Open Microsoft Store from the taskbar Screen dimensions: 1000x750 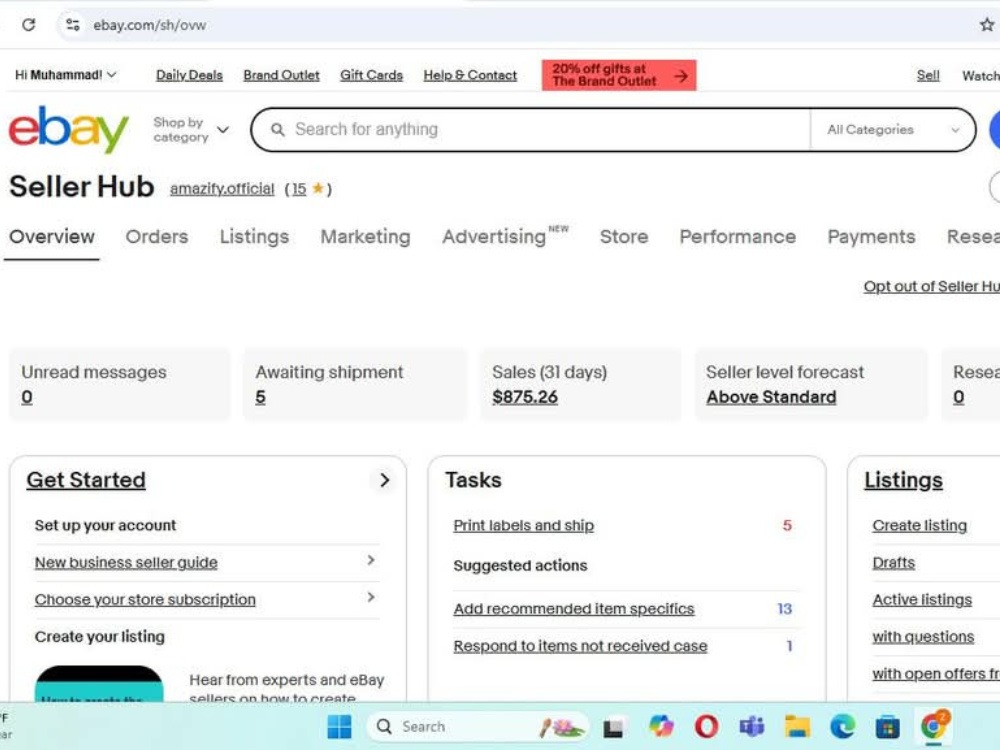(x=887, y=726)
